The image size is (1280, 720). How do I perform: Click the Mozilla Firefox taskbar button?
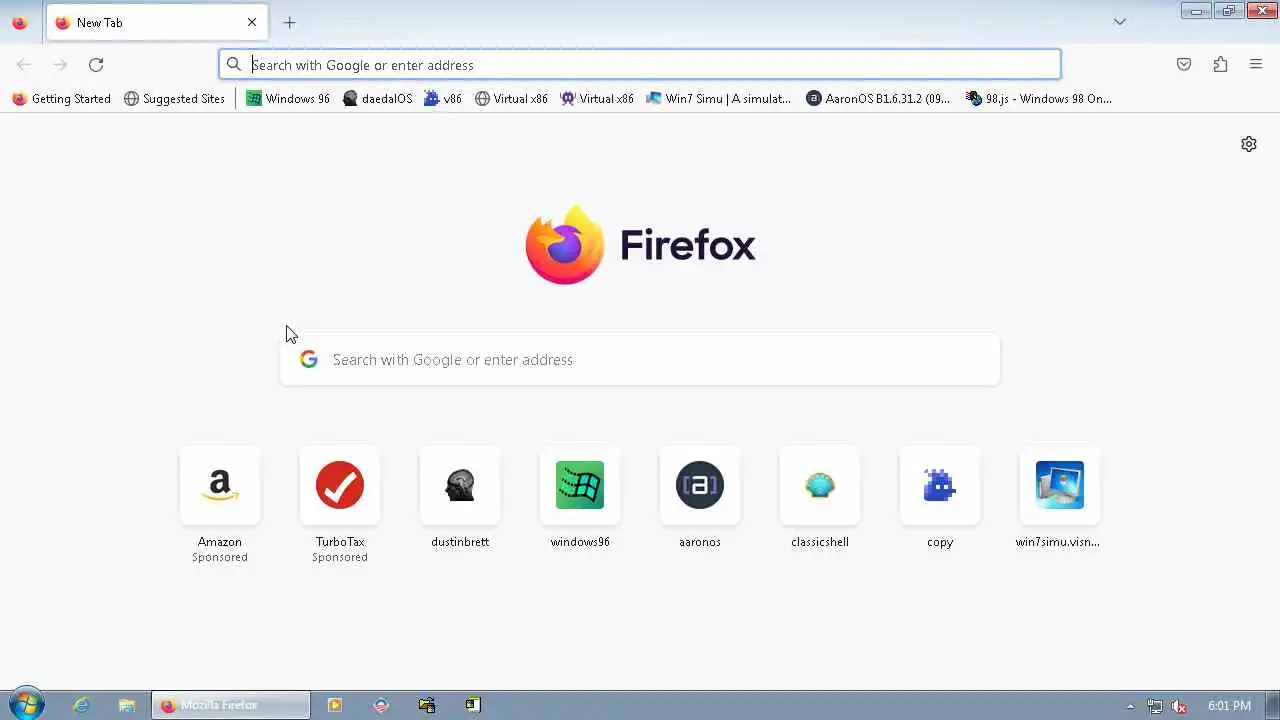[x=231, y=705]
